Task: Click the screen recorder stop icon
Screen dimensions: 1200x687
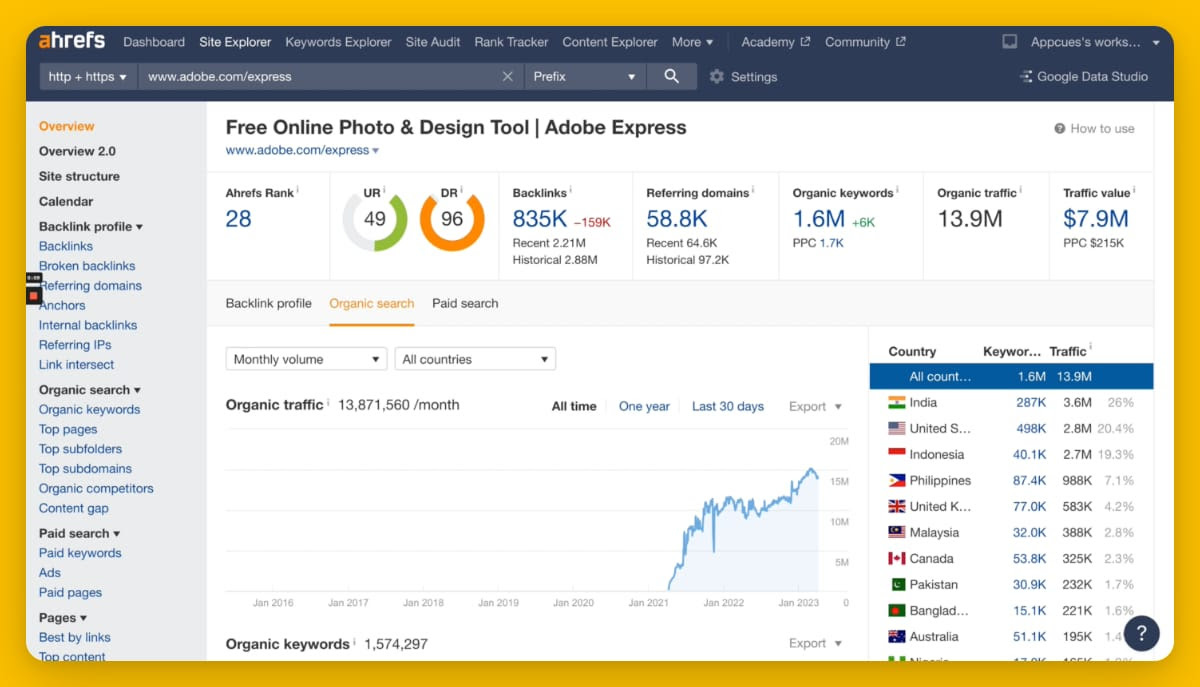Action: [x=34, y=296]
